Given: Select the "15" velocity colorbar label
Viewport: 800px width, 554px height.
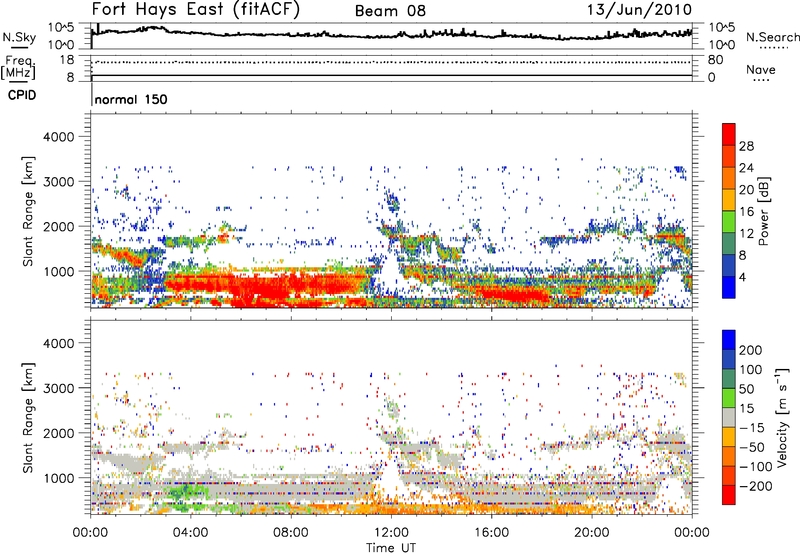Looking at the screenshot, I should [x=746, y=409].
